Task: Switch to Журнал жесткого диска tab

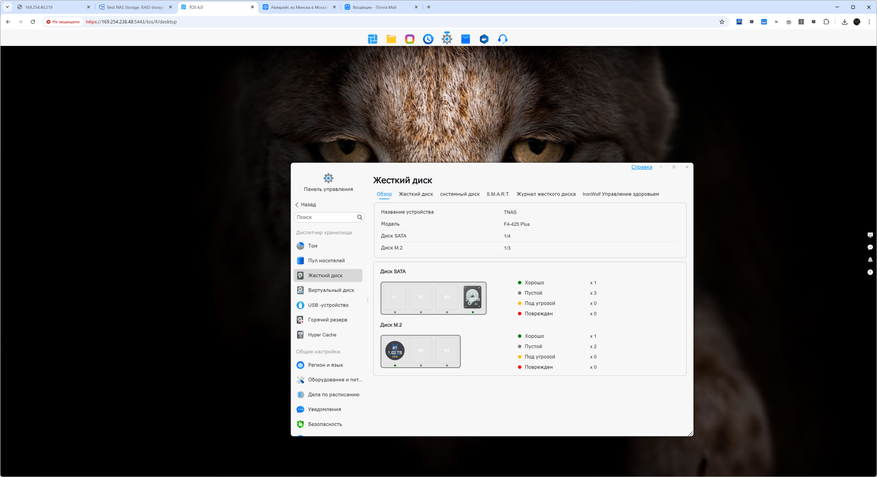Action: (x=546, y=194)
